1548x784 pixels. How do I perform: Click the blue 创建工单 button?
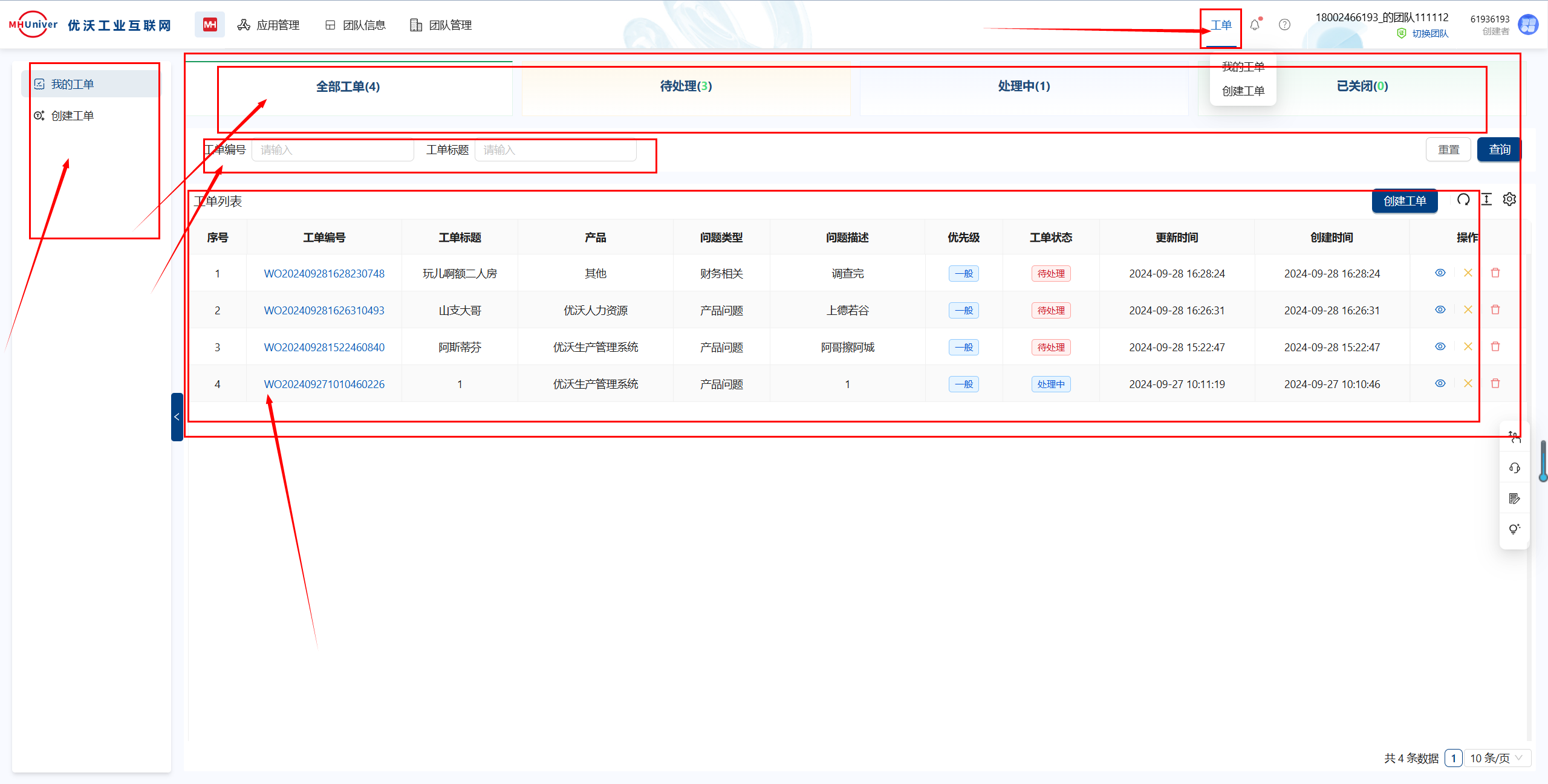pos(1404,201)
